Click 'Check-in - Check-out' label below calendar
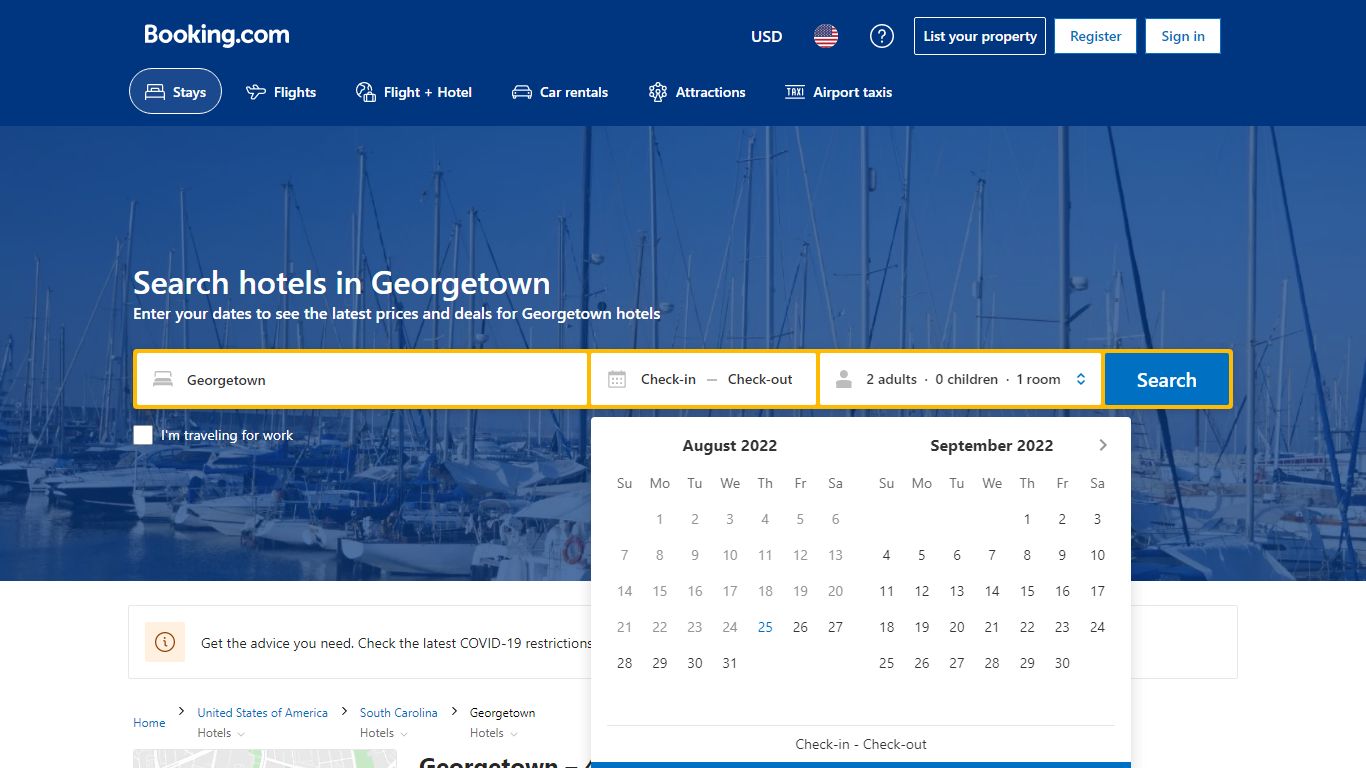Image resolution: width=1366 pixels, height=768 pixels. click(x=861, y=744)
